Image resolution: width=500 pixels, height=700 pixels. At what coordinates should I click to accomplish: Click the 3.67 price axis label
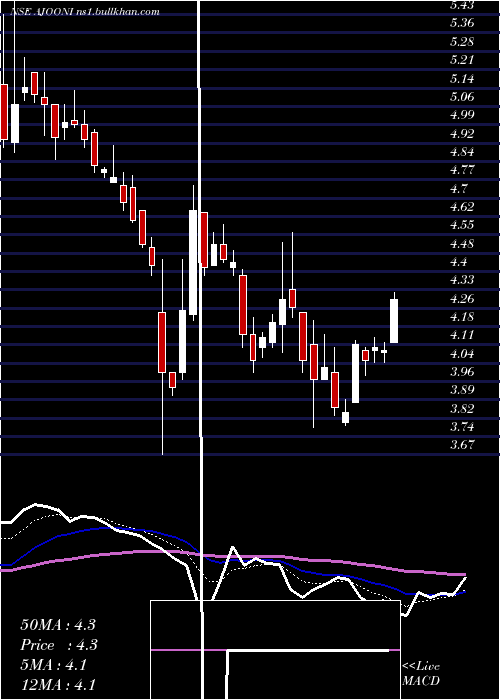point(462,445)
